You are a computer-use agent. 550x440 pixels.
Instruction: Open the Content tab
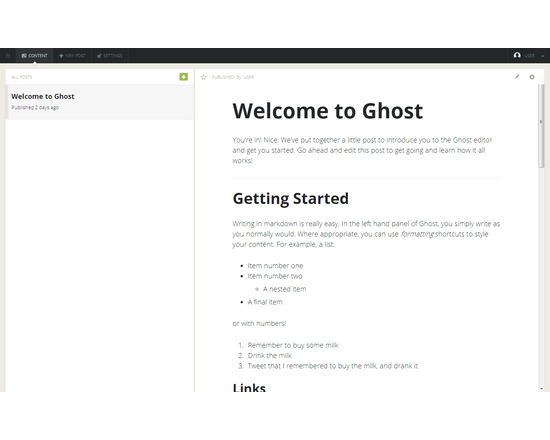pyautogui.click(x=34, y=56)
